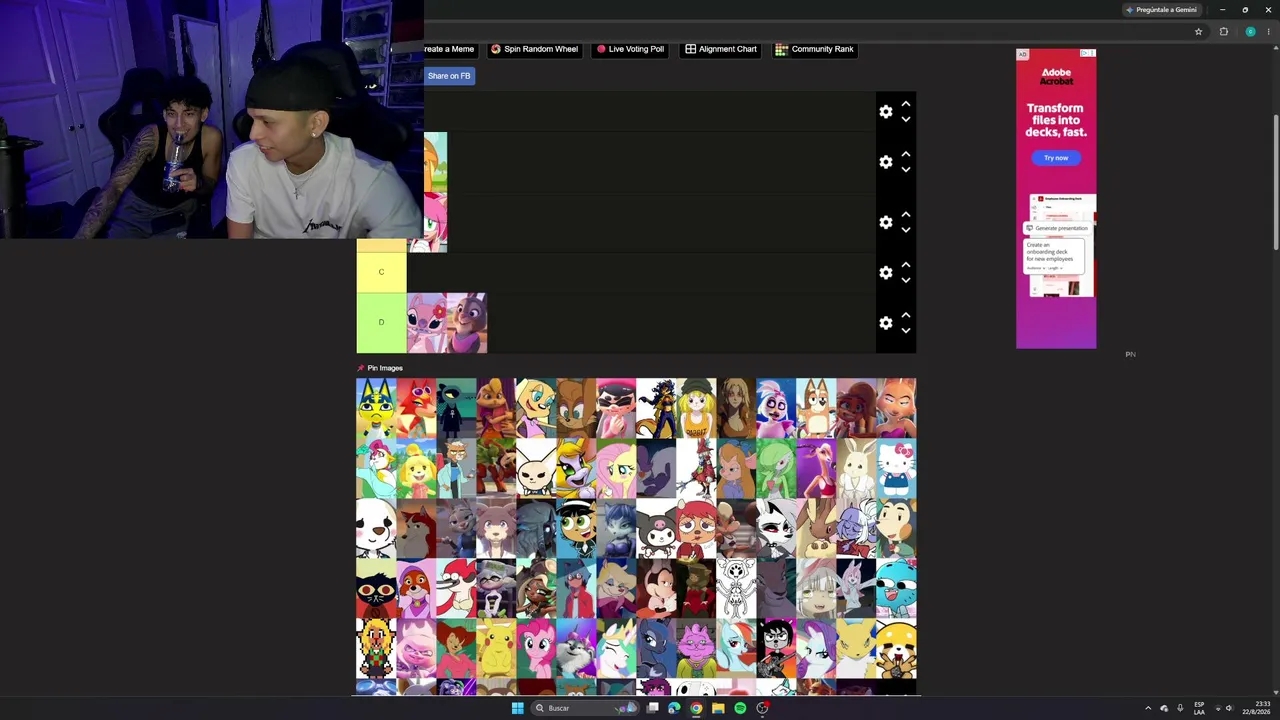Select the Isabelle character image

(x=416, y=468)
